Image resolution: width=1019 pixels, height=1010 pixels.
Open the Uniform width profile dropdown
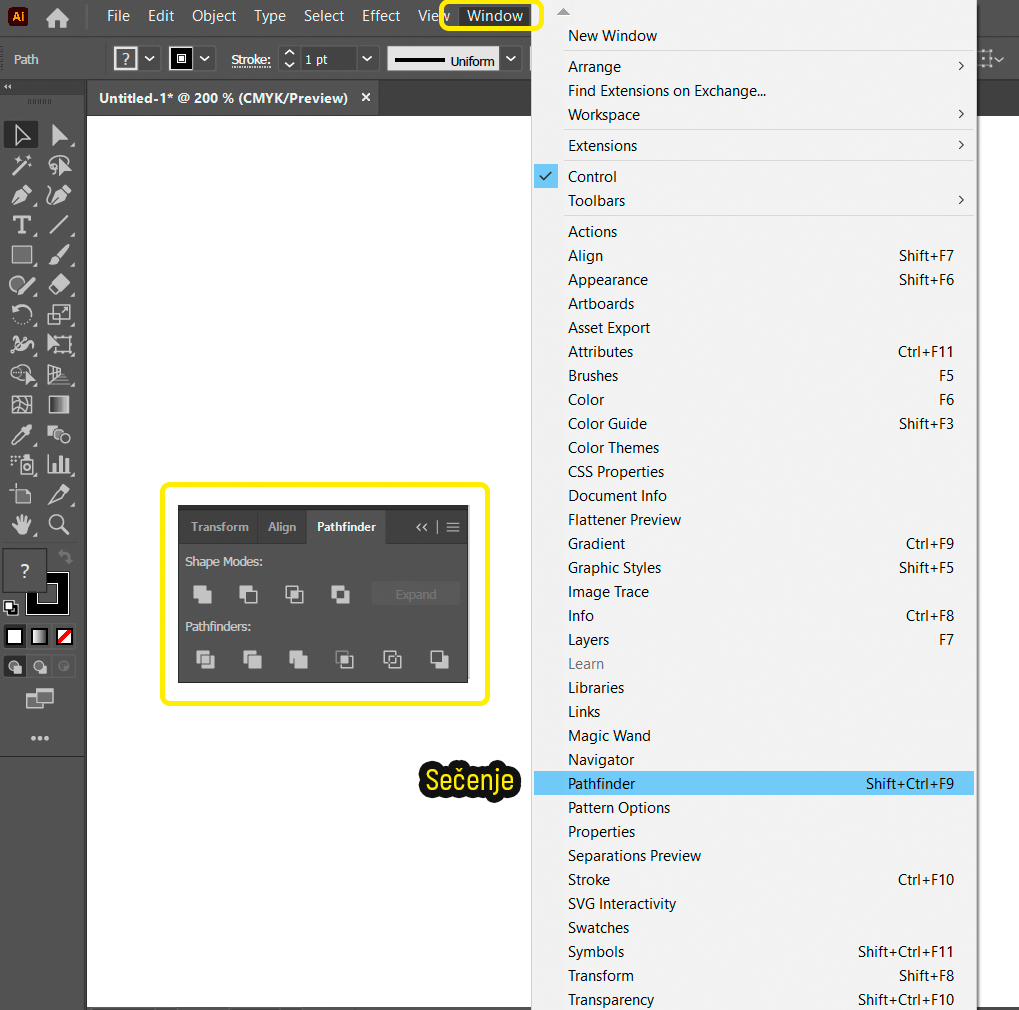[x=511, y=59]
